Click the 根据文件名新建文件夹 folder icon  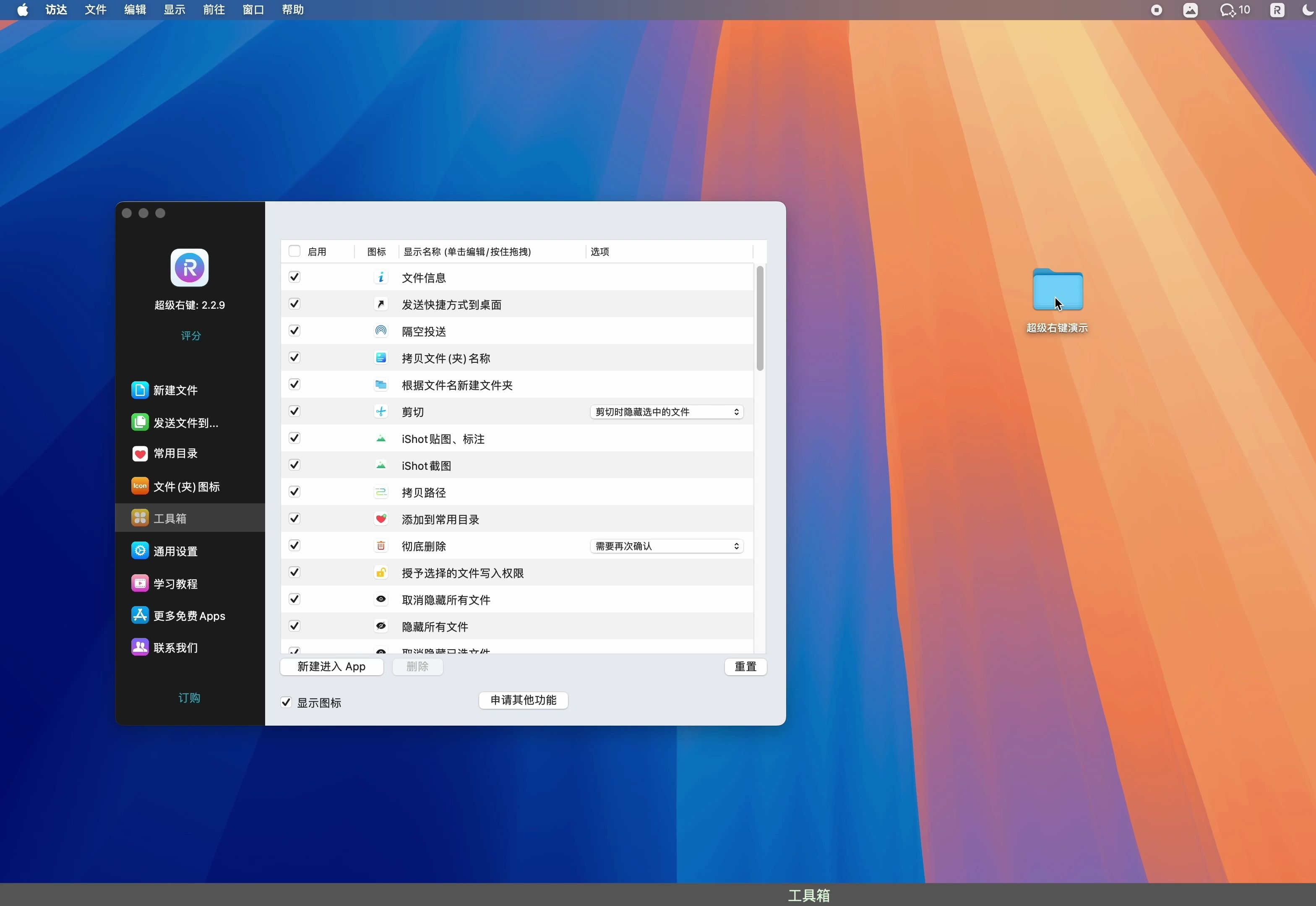[381, 385]
